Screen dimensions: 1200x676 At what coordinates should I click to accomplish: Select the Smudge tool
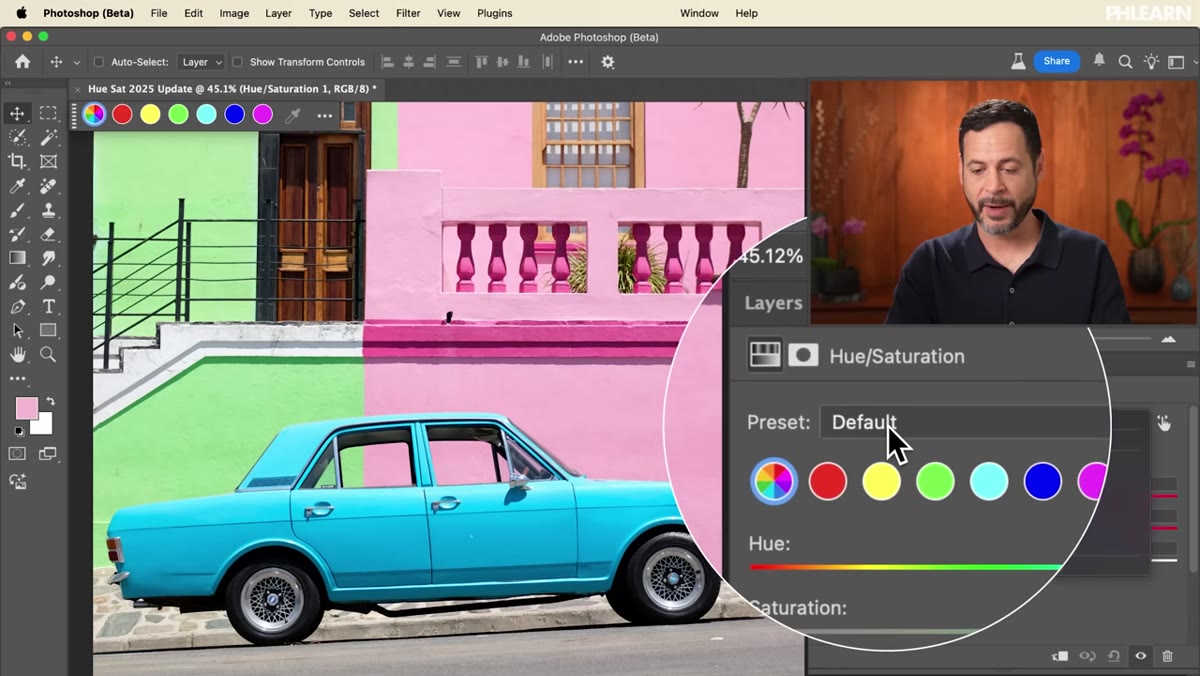pos(48,258)
